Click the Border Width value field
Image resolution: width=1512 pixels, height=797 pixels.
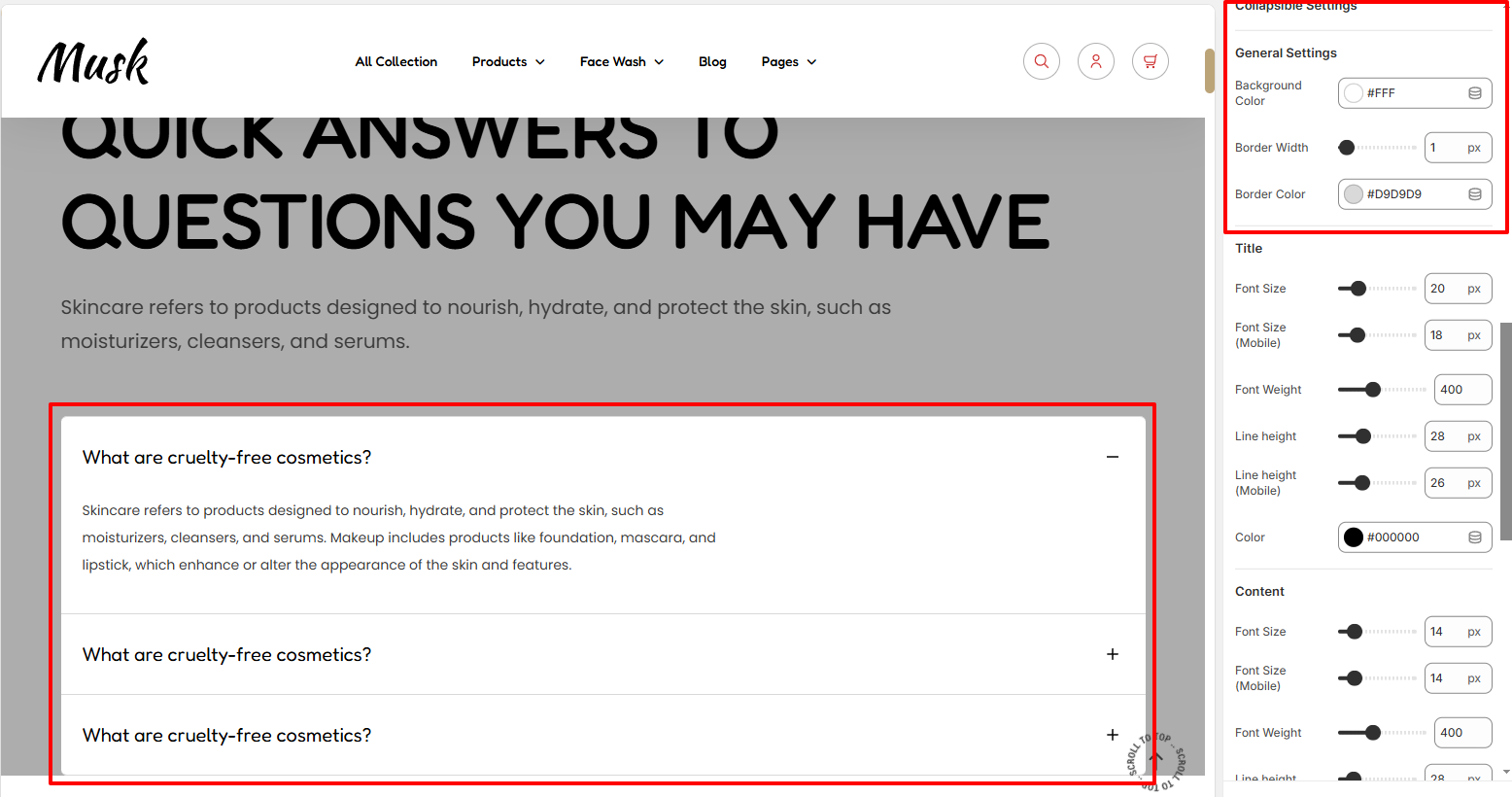[1458, 148]
